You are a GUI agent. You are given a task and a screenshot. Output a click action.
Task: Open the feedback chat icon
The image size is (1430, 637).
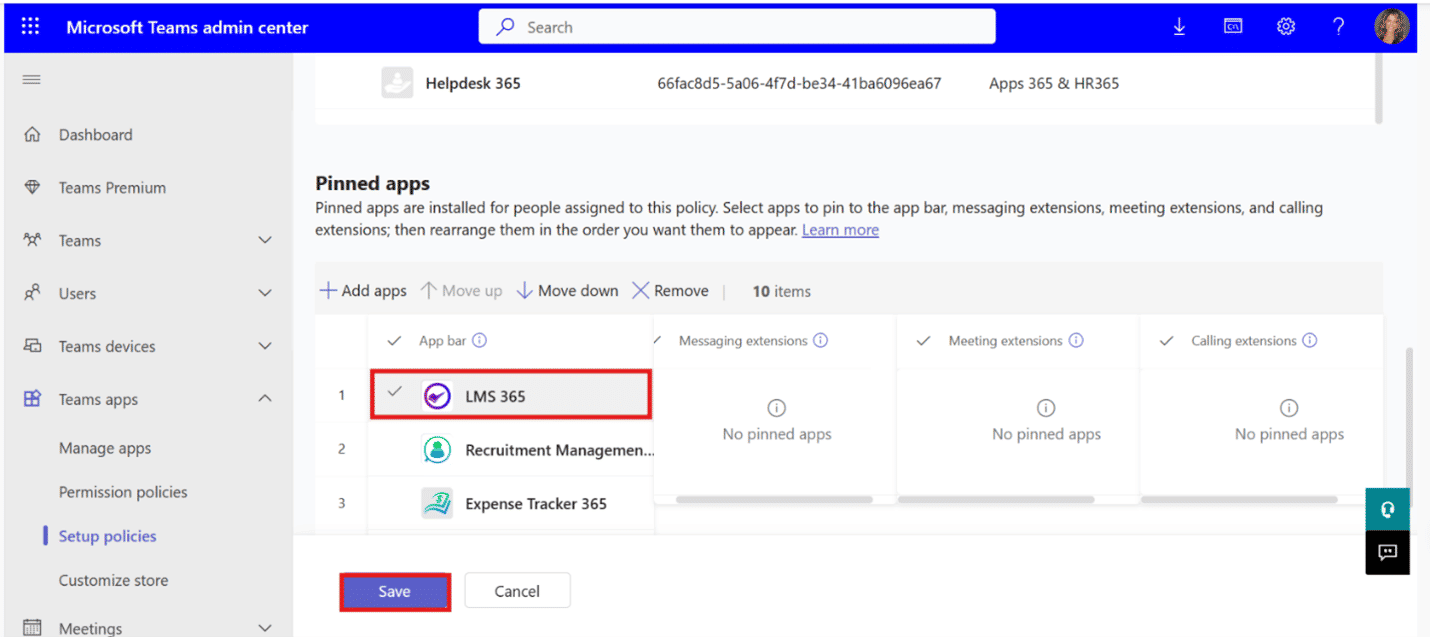point(1387,552)
